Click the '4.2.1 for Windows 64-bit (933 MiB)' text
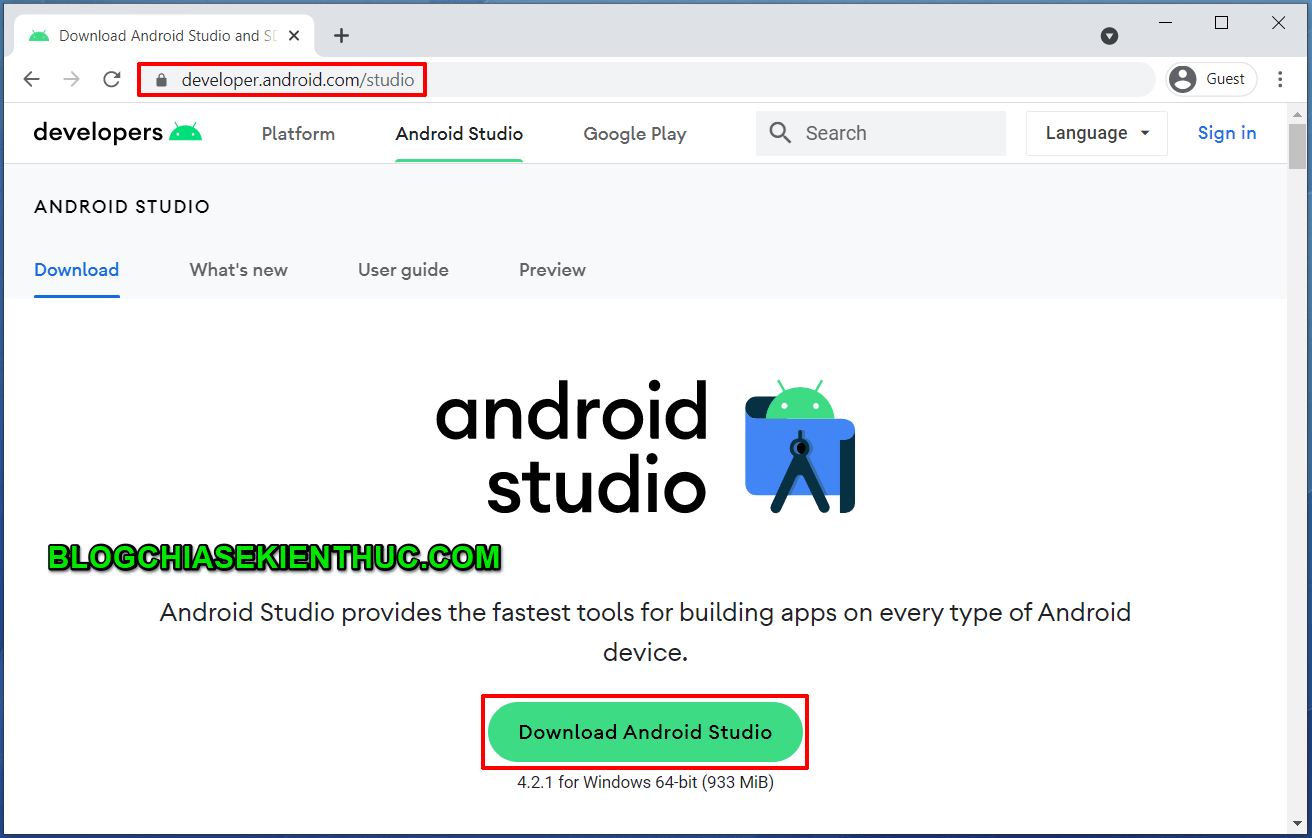Screen dimensions: 1312x838 645,782
